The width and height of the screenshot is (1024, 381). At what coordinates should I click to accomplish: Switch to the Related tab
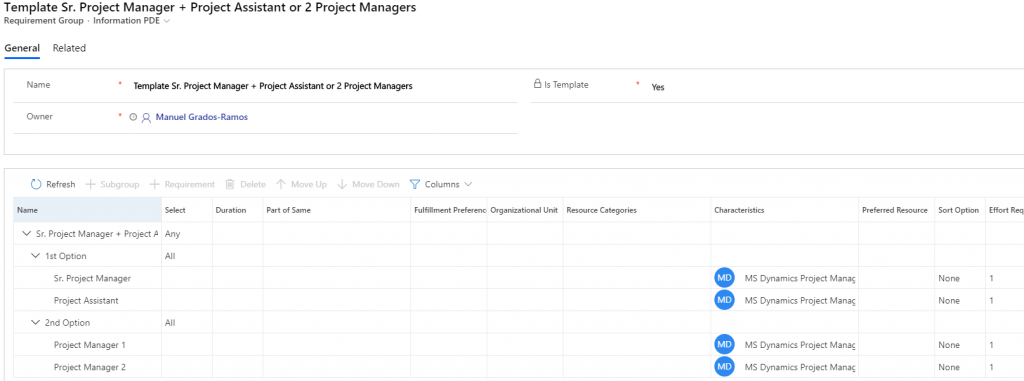[69, 48]
